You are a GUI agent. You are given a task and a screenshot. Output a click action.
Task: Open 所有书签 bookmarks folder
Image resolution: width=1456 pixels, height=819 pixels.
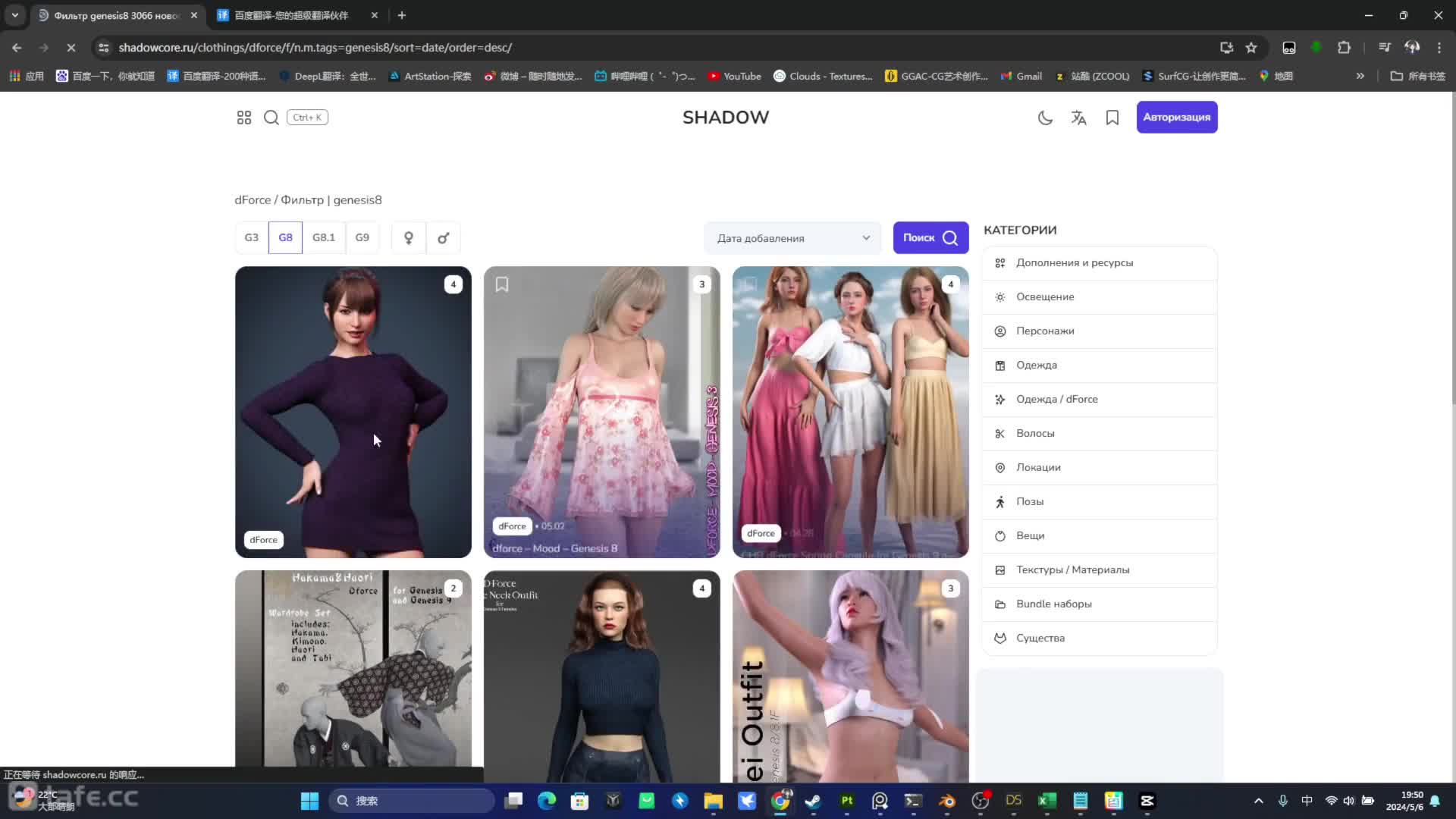(1417, 77)
